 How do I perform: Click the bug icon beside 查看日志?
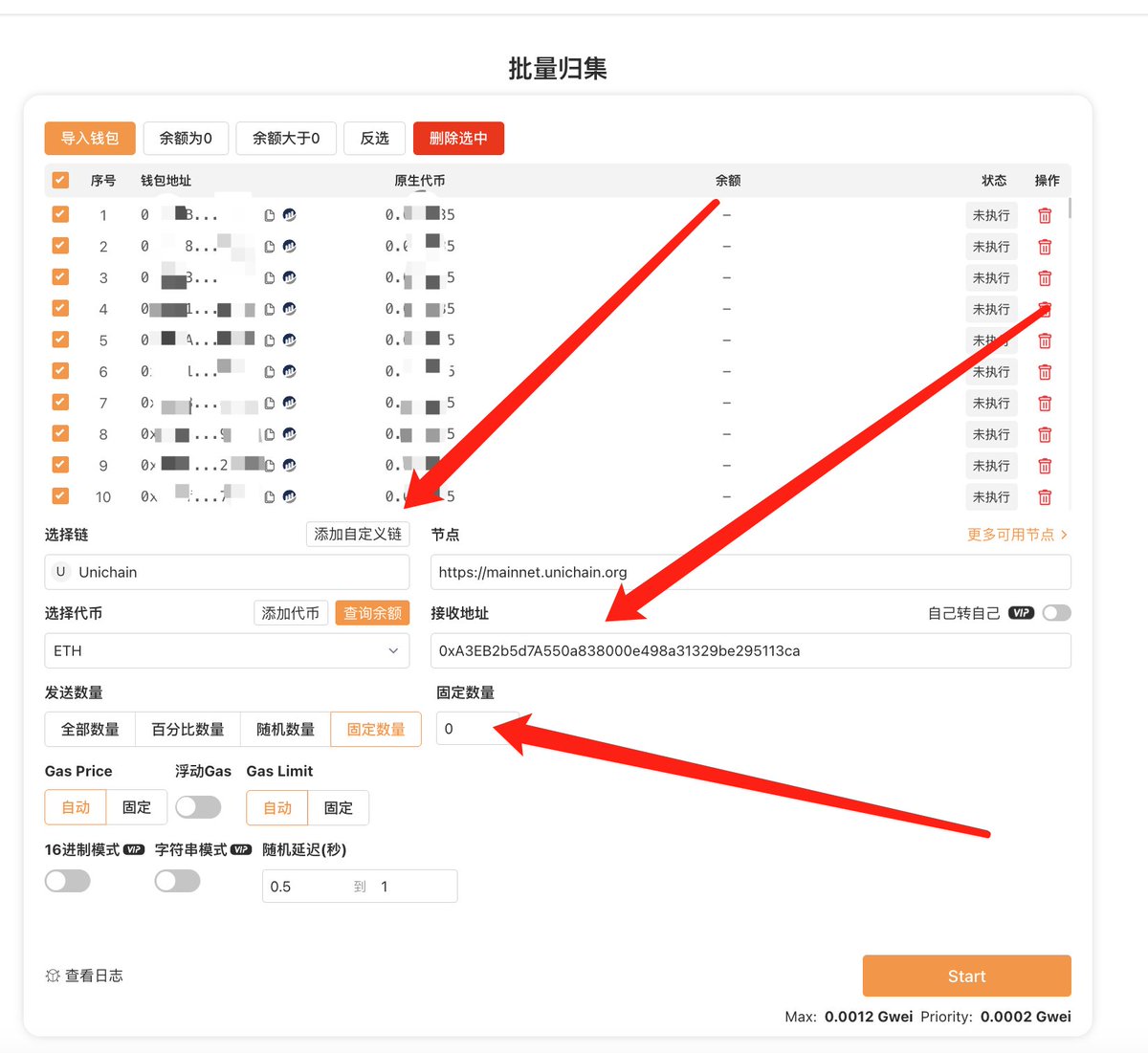[x=53, y=976]
